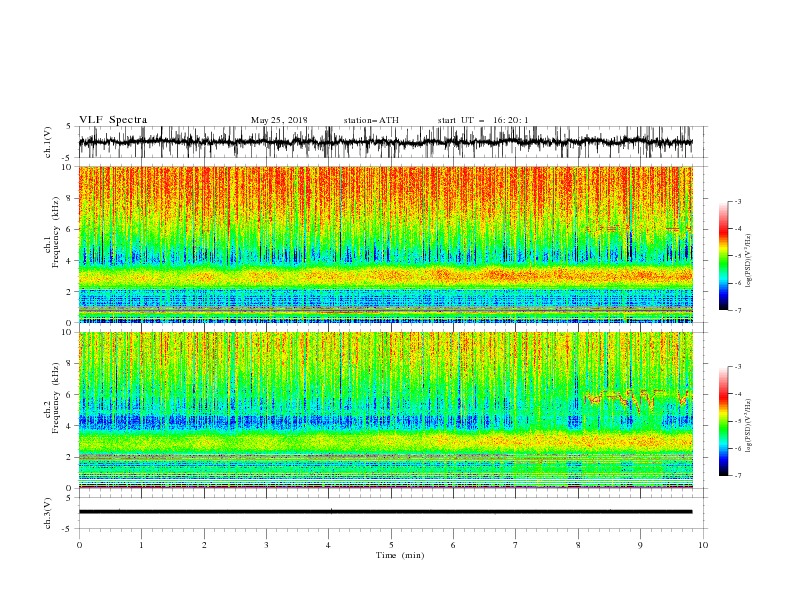Select the "Time (min)" axis label
The image size is (792, 612).
(400, 555)
